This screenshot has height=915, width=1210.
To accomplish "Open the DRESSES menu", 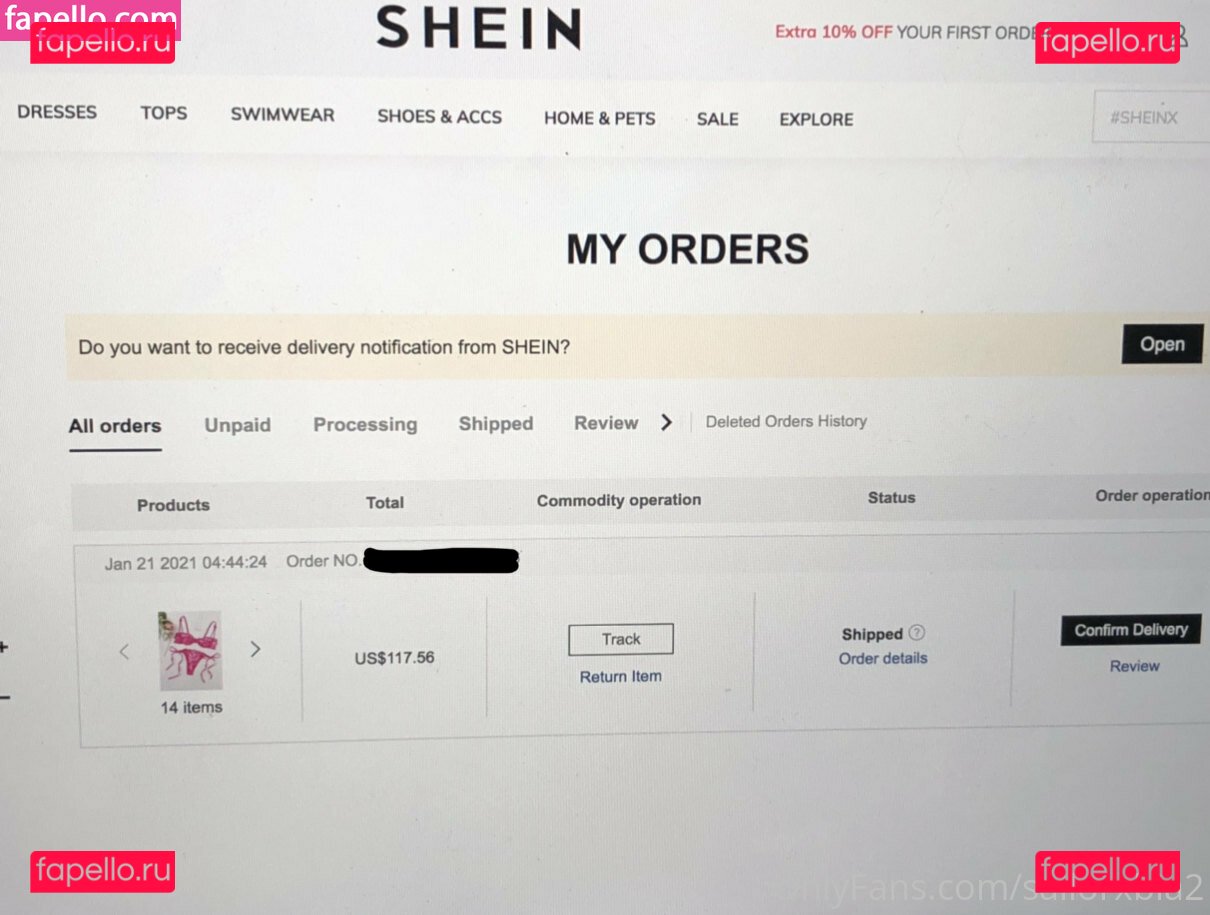I will point(57,112).
